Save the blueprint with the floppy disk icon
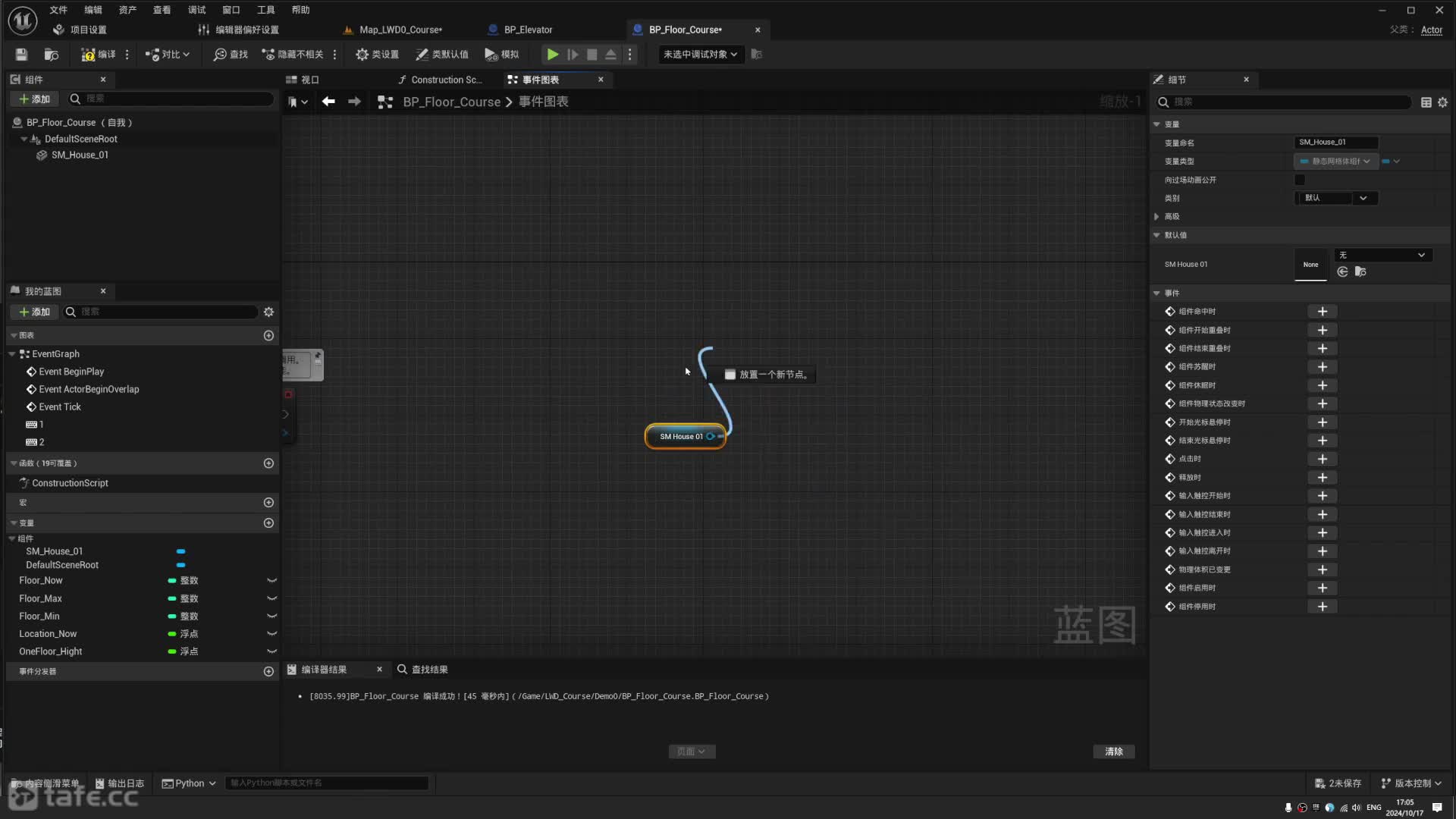The image size is (1456, 819). [21, 54]
